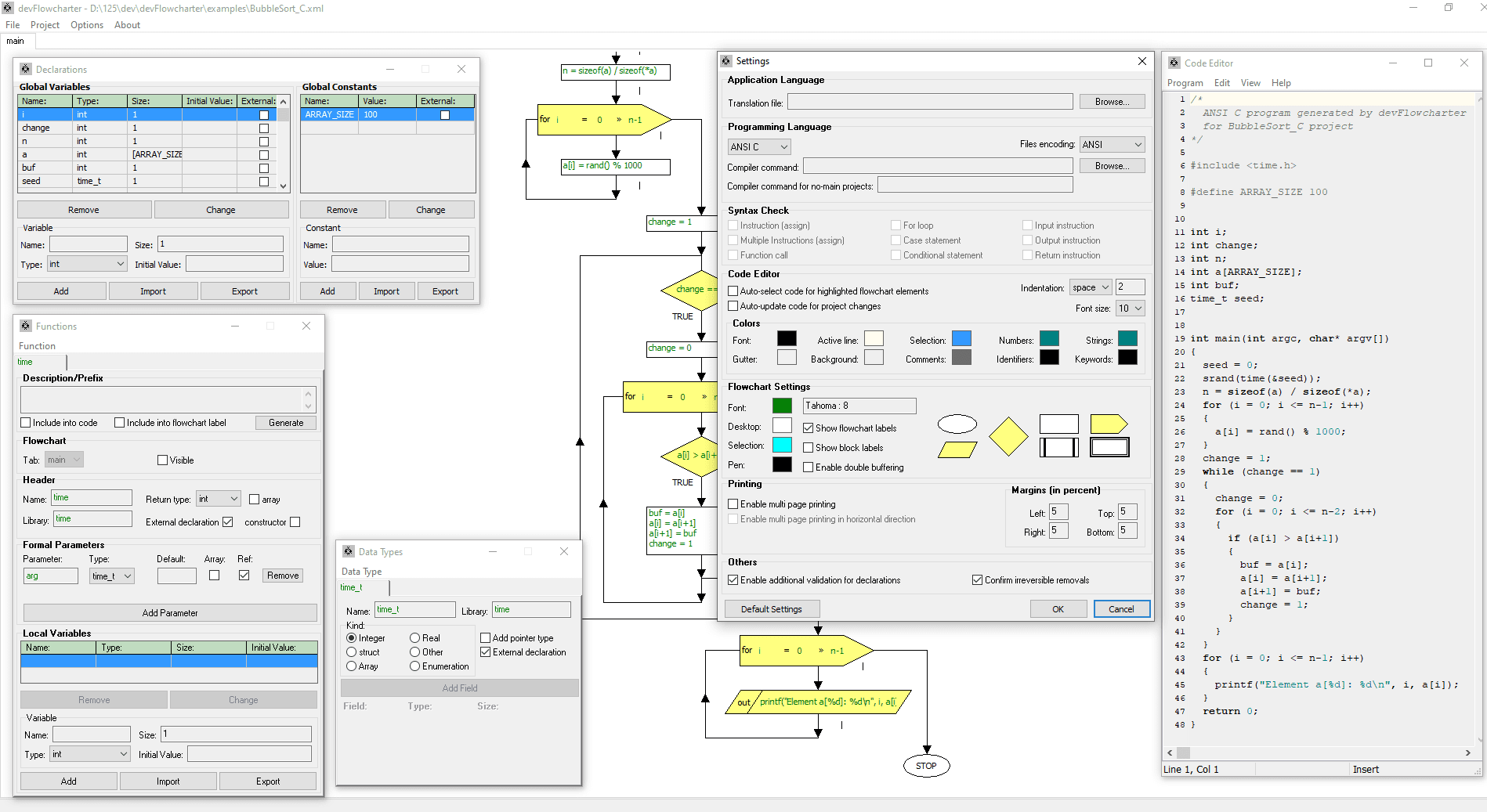Click OK in the Settings dialog
The width and height of the screenshot is (1487, 812).
coord(1058,609)
